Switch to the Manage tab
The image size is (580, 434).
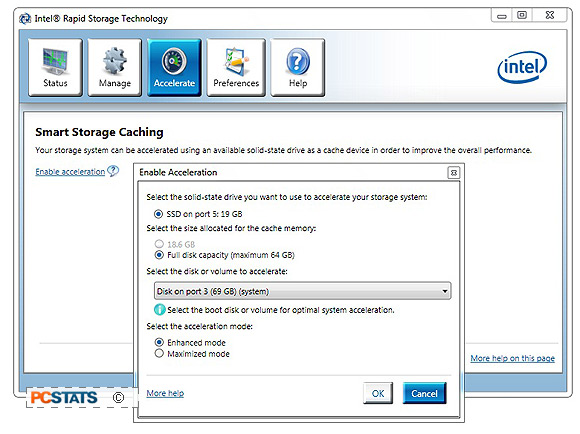(x=115, y=67)
